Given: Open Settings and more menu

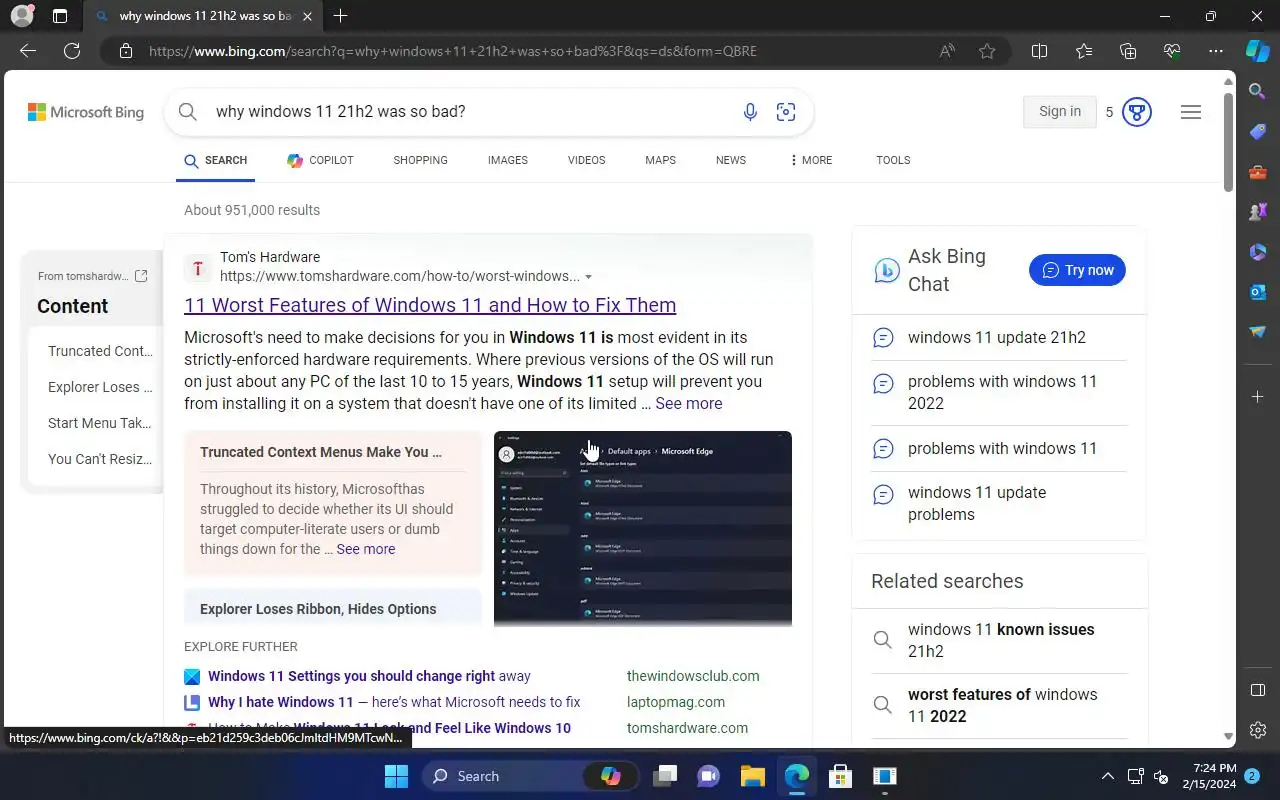Looking at the screenshot, I should pos(1216,51).
